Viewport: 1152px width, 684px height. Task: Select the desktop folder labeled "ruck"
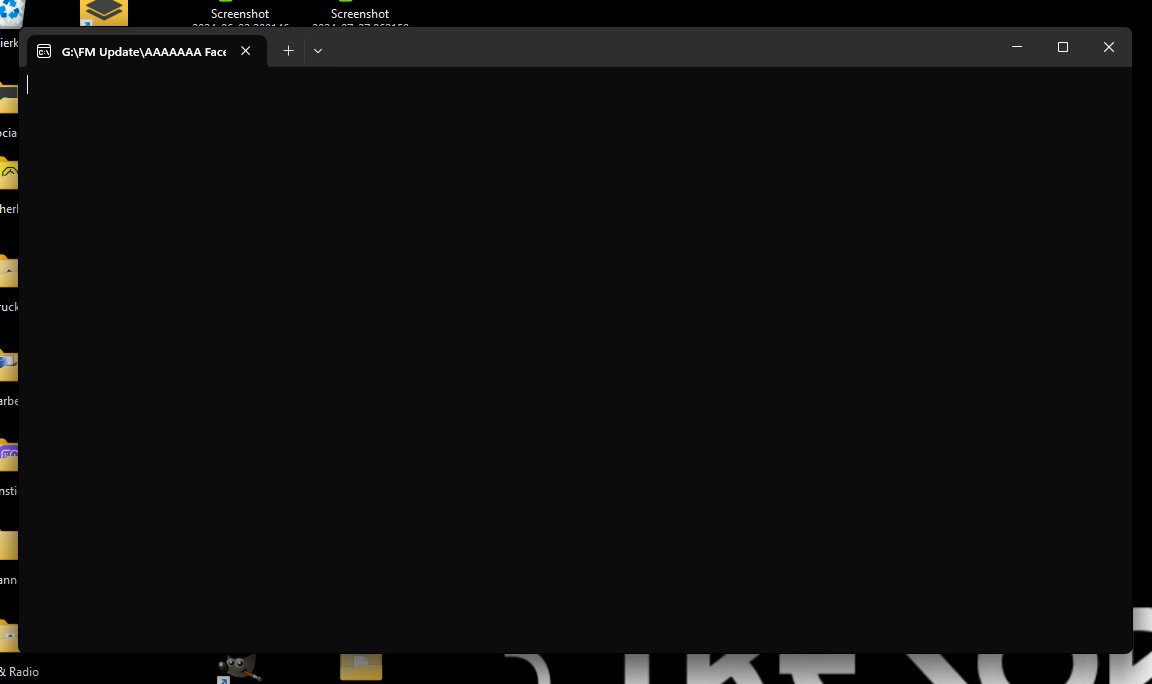click(x=9, y=274)
